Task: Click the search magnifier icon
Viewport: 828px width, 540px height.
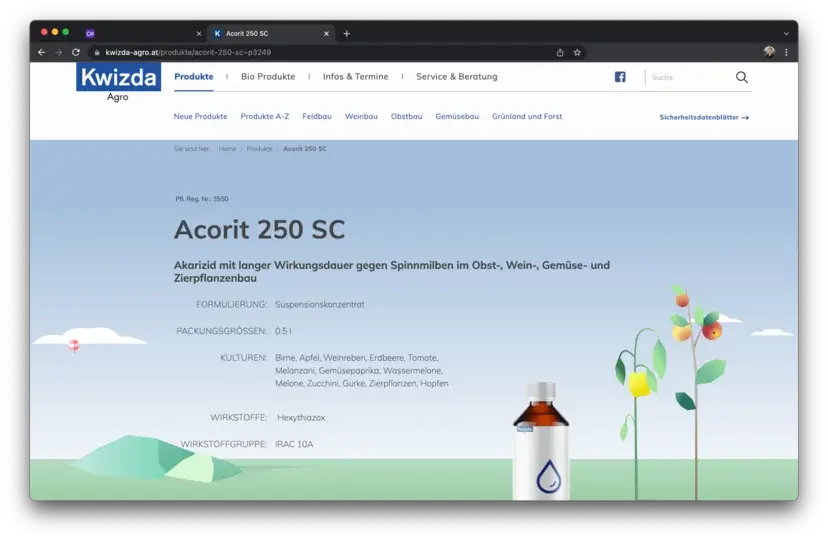Action: (x=741, y=77)
